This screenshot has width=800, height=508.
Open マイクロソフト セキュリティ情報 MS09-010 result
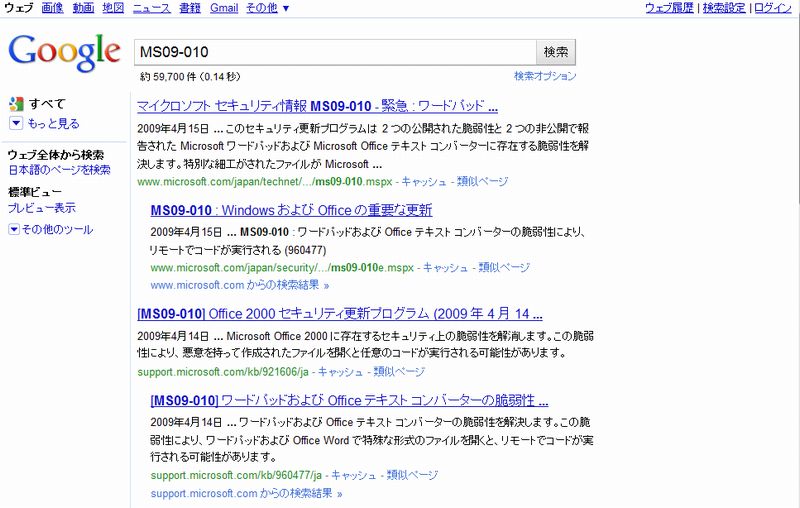click(317, 106)
